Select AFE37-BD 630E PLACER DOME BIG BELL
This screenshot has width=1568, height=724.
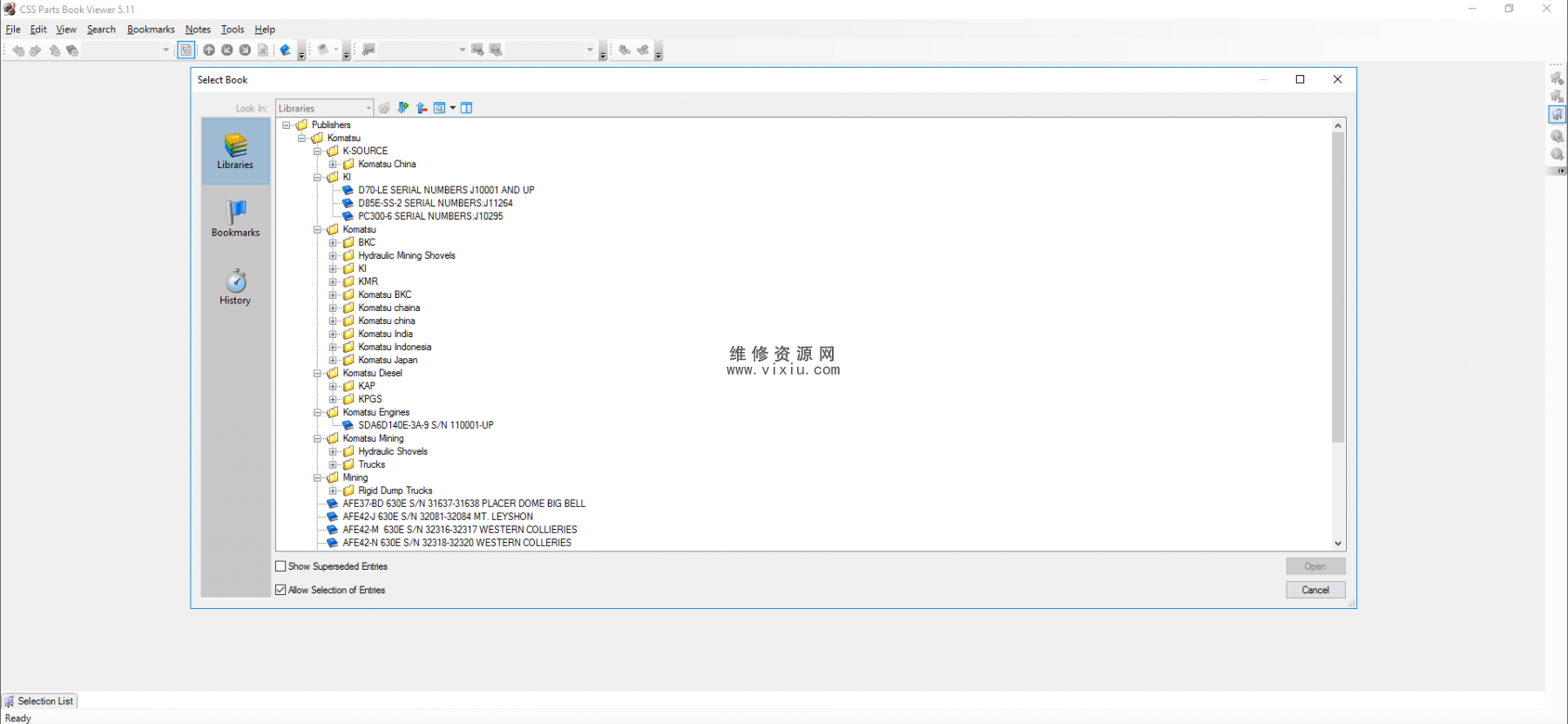[464, 504]
